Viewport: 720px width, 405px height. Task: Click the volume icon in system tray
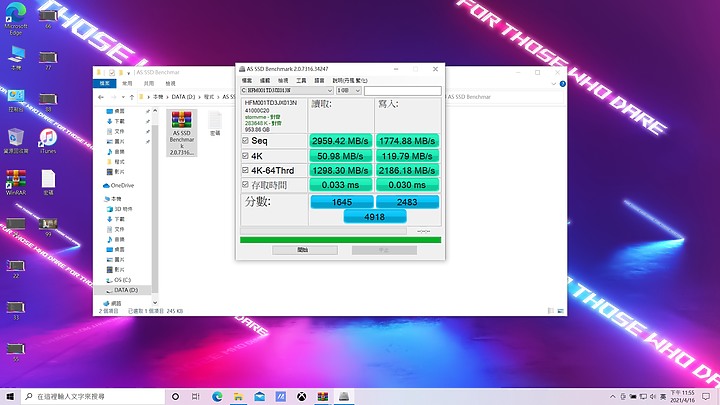pyautogui.click(x=652, y=396)
